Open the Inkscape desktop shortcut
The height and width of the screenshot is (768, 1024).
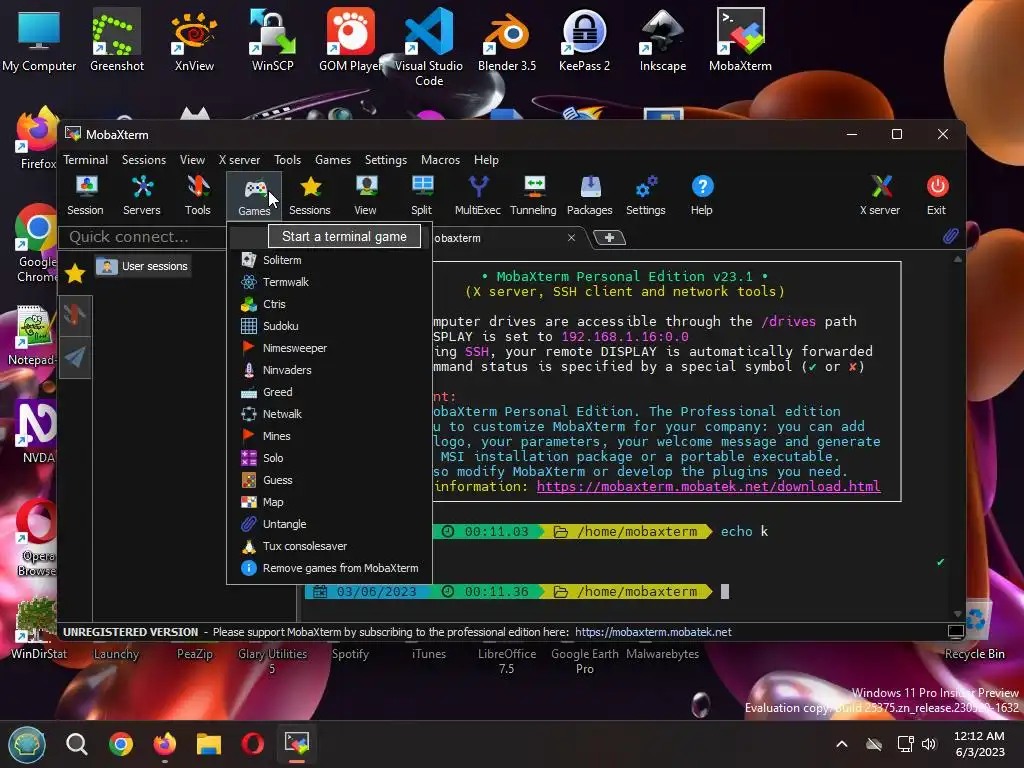pyautogui.click(x=662, y=39)
